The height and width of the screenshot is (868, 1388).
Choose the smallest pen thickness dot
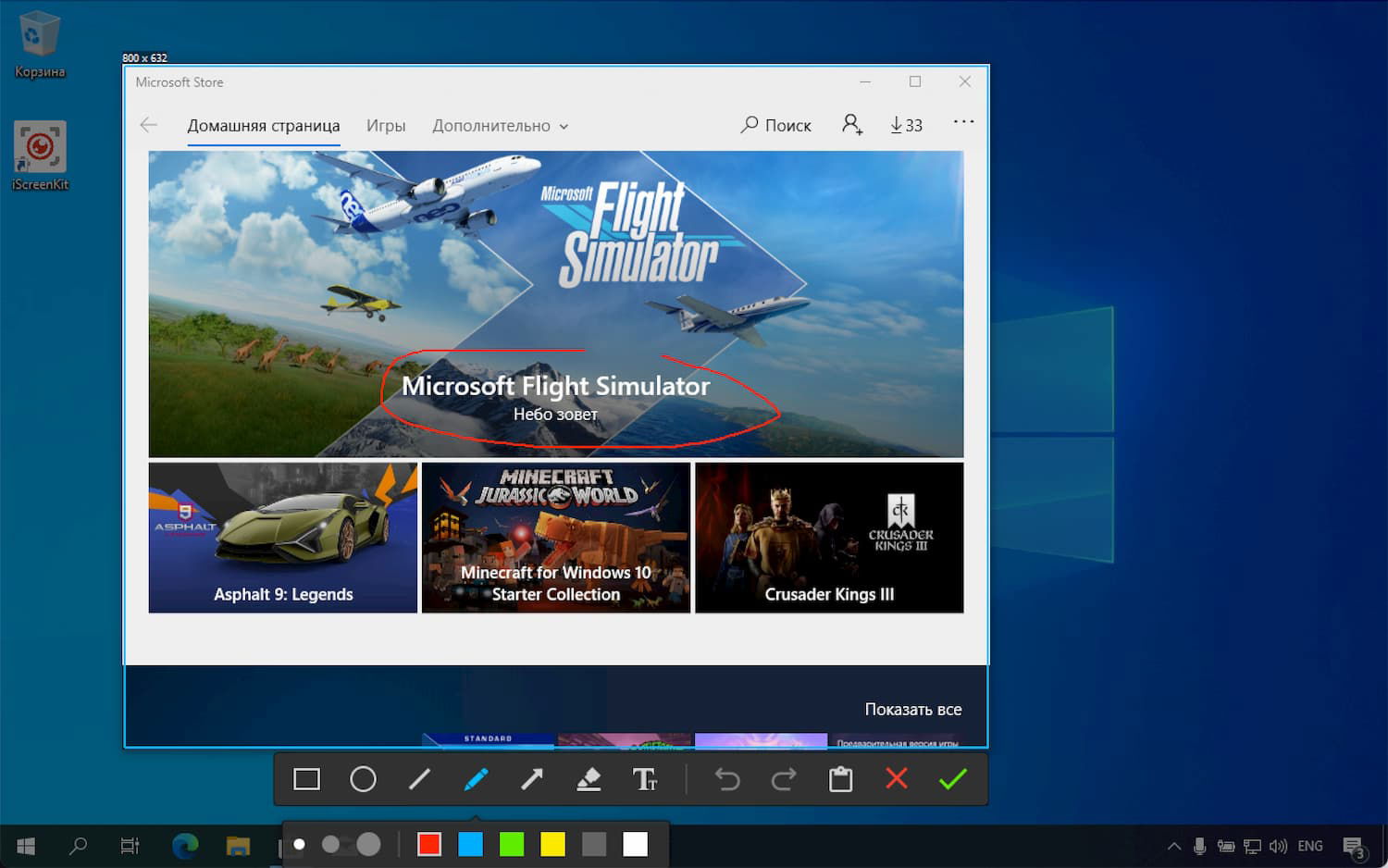click(299, 844)
